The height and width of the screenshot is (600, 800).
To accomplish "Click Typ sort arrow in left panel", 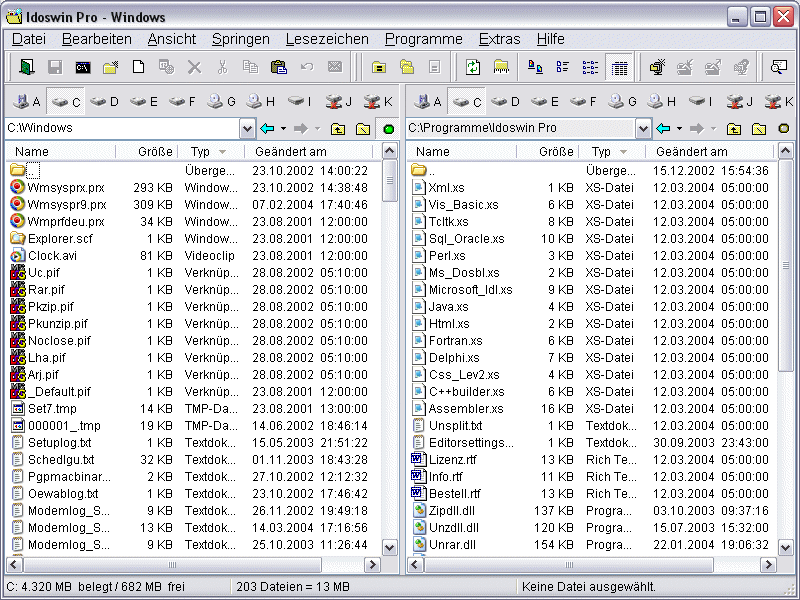I will click(222, 152).
